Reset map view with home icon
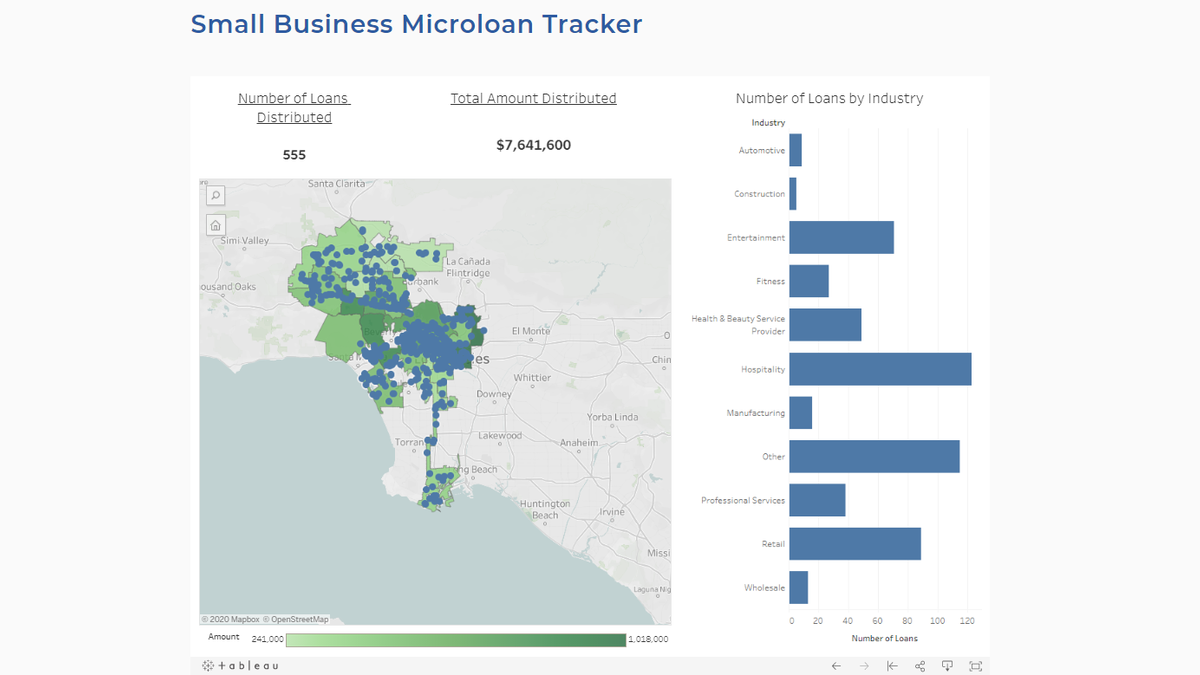This screenshot has width=1200, height=675. [x=215, y=225]
